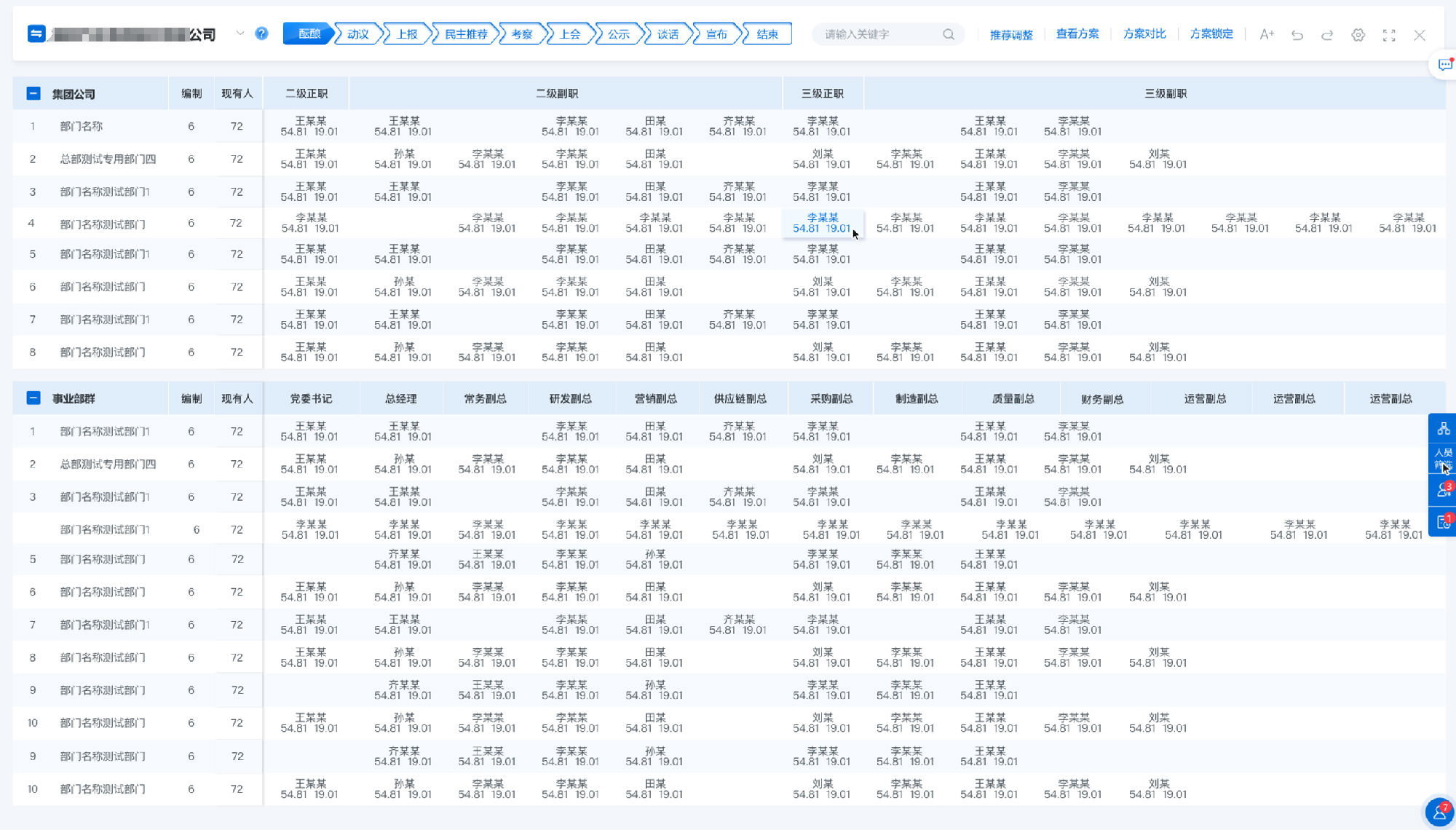Click the undo arrow icon

1297,34
